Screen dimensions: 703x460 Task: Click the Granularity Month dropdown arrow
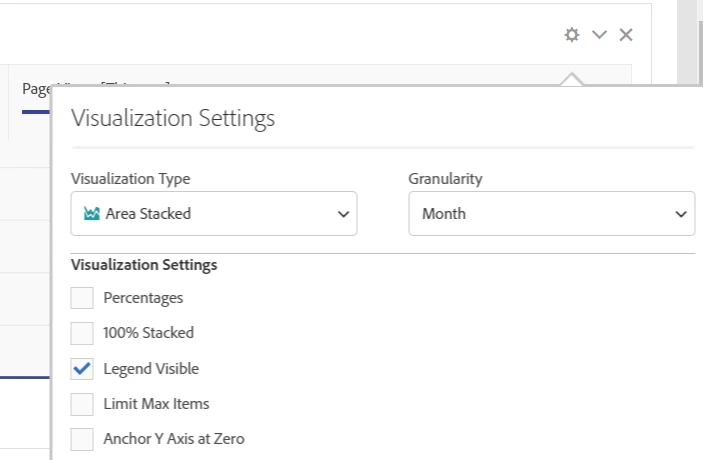[x=681, y=214]
